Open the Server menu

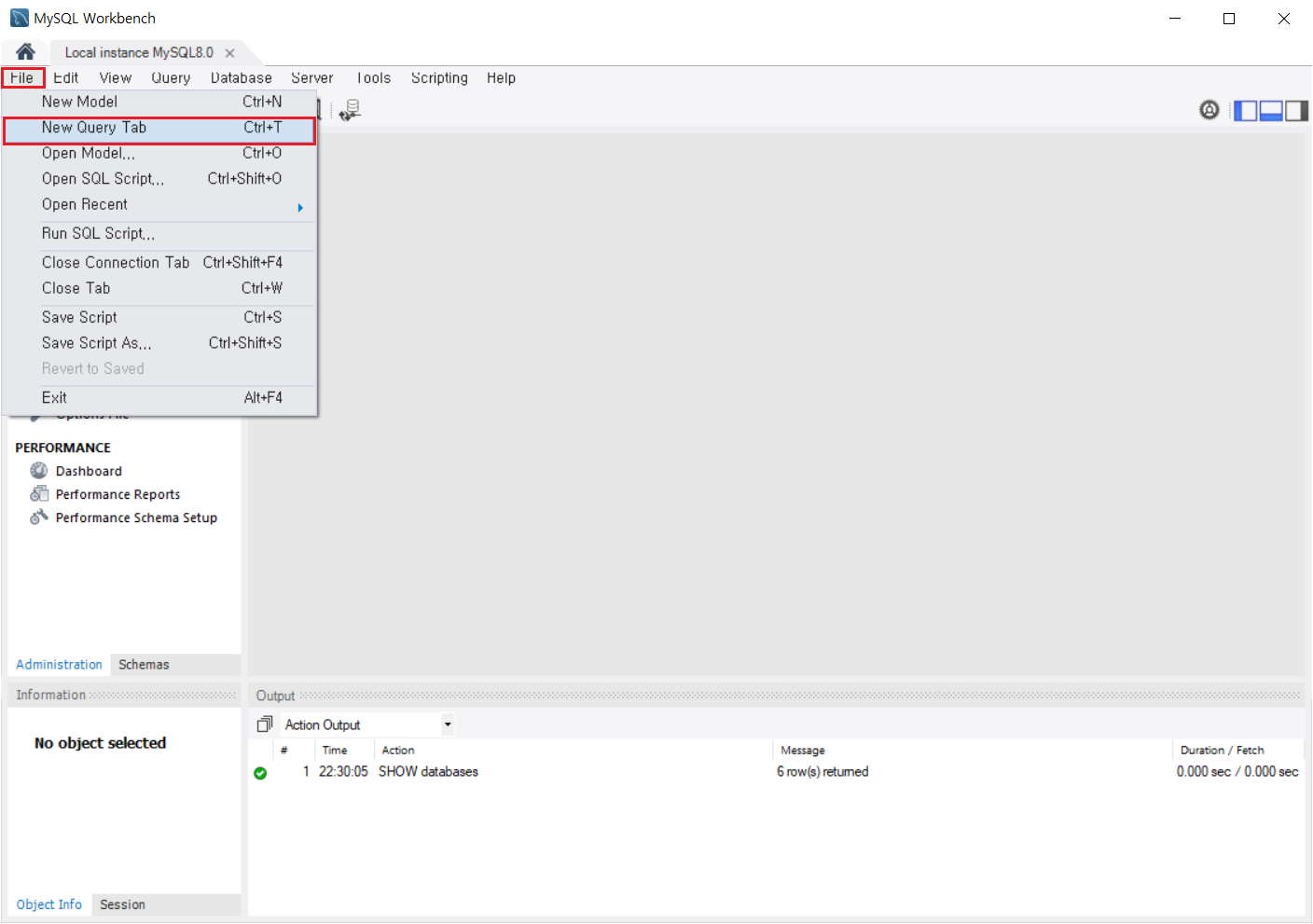click(311, 78)
